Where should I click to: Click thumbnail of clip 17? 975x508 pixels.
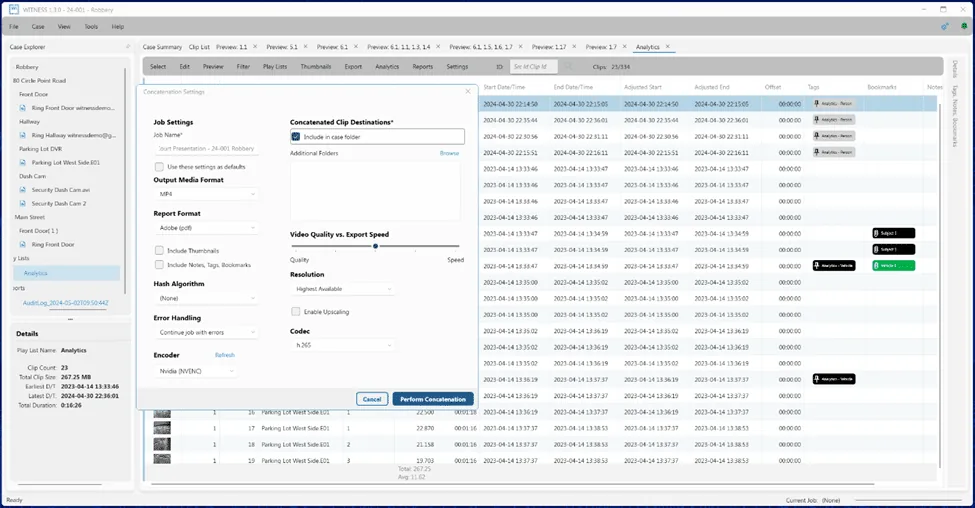162,428
